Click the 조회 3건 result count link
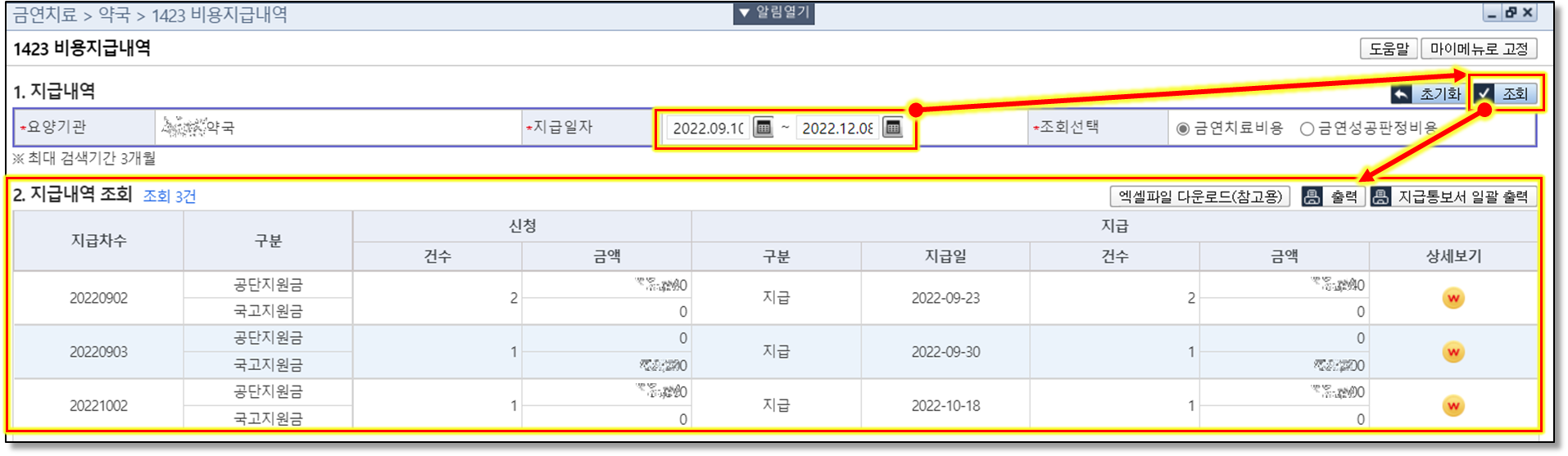 pos(170,196)
